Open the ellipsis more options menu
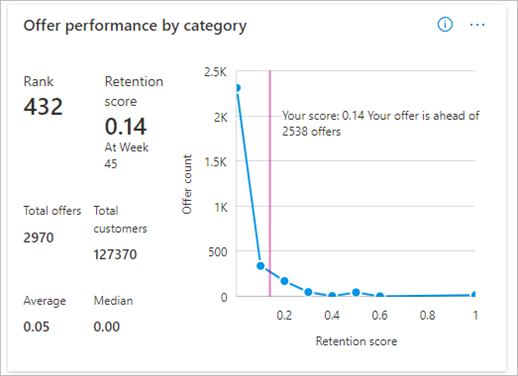Viewport: 518px width, 376px height. tap(477, 25)
